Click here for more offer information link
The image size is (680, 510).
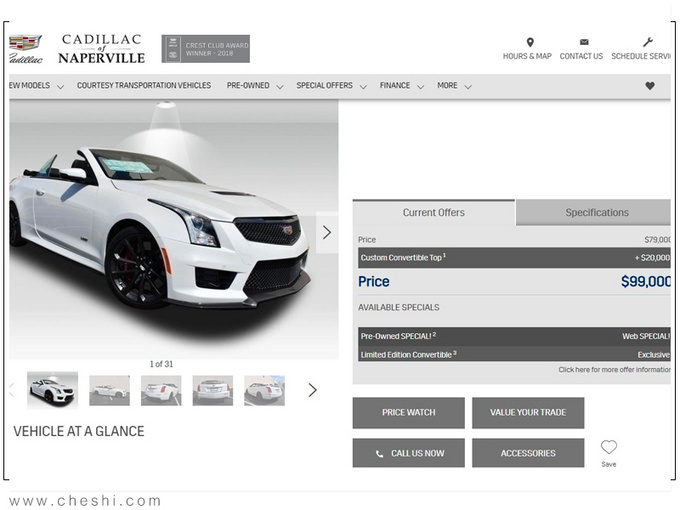[x=614, y=369]
